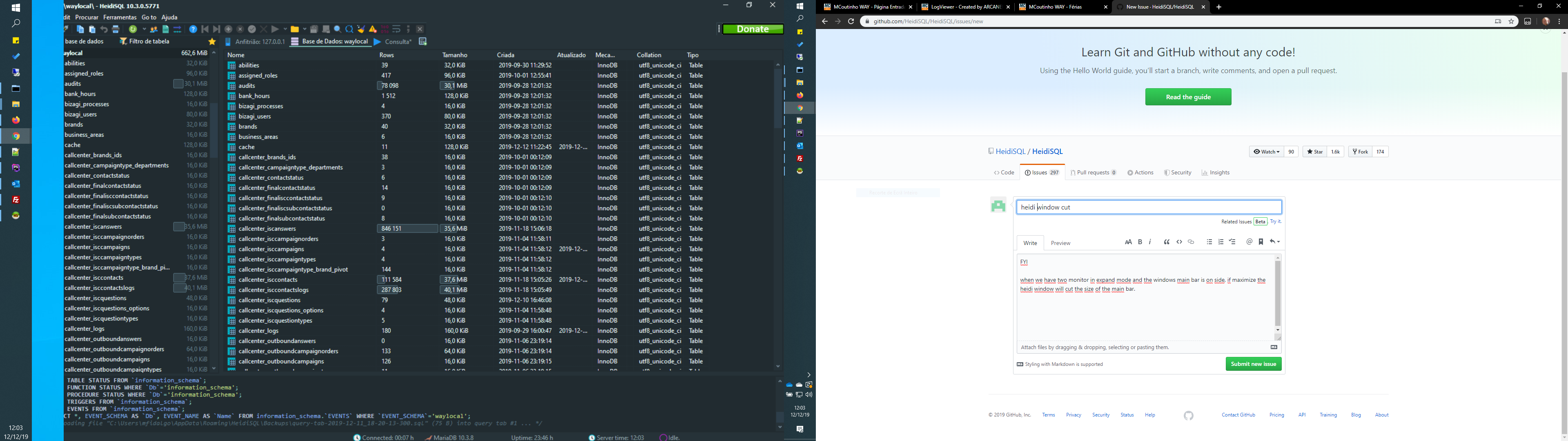Switch to the Preview tab of the editor

click(1060, 243)
